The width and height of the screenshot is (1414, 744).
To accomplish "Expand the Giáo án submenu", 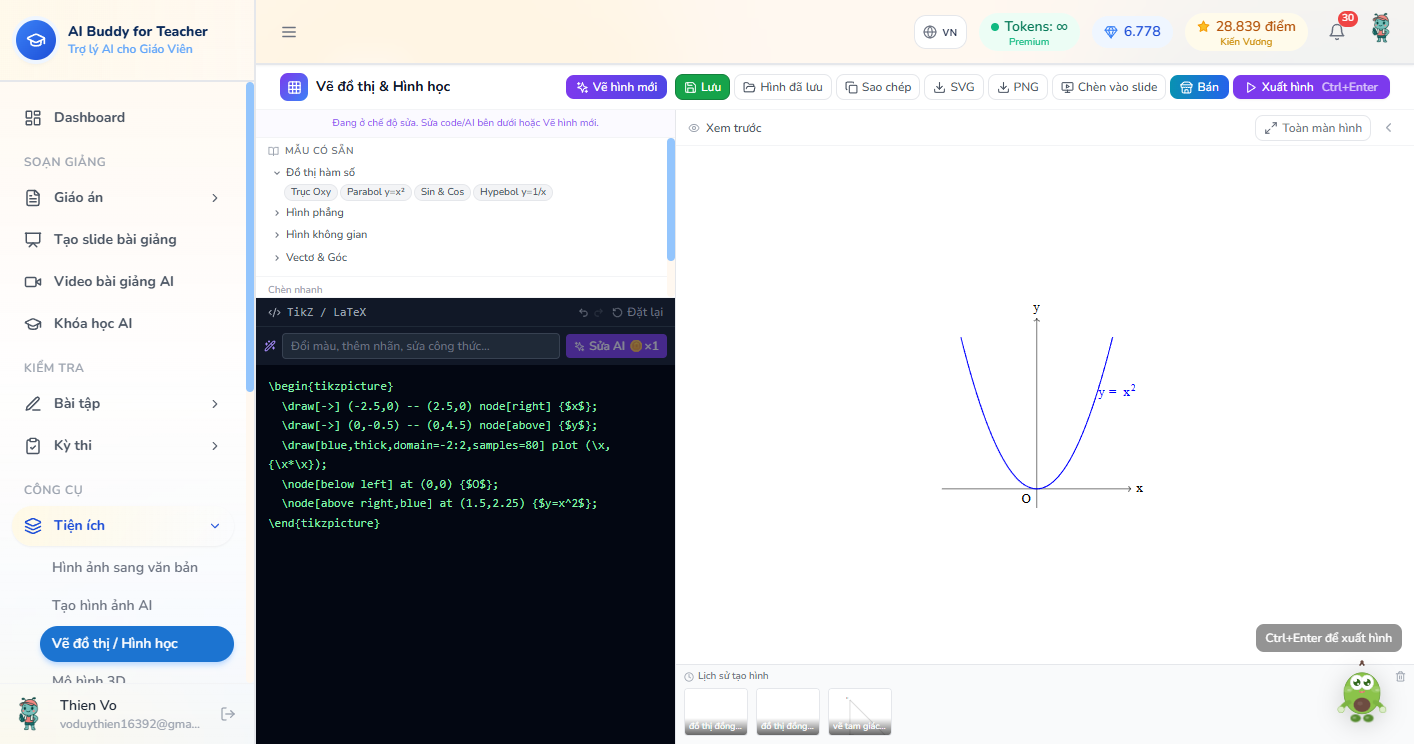I will (x=215, y=198).
